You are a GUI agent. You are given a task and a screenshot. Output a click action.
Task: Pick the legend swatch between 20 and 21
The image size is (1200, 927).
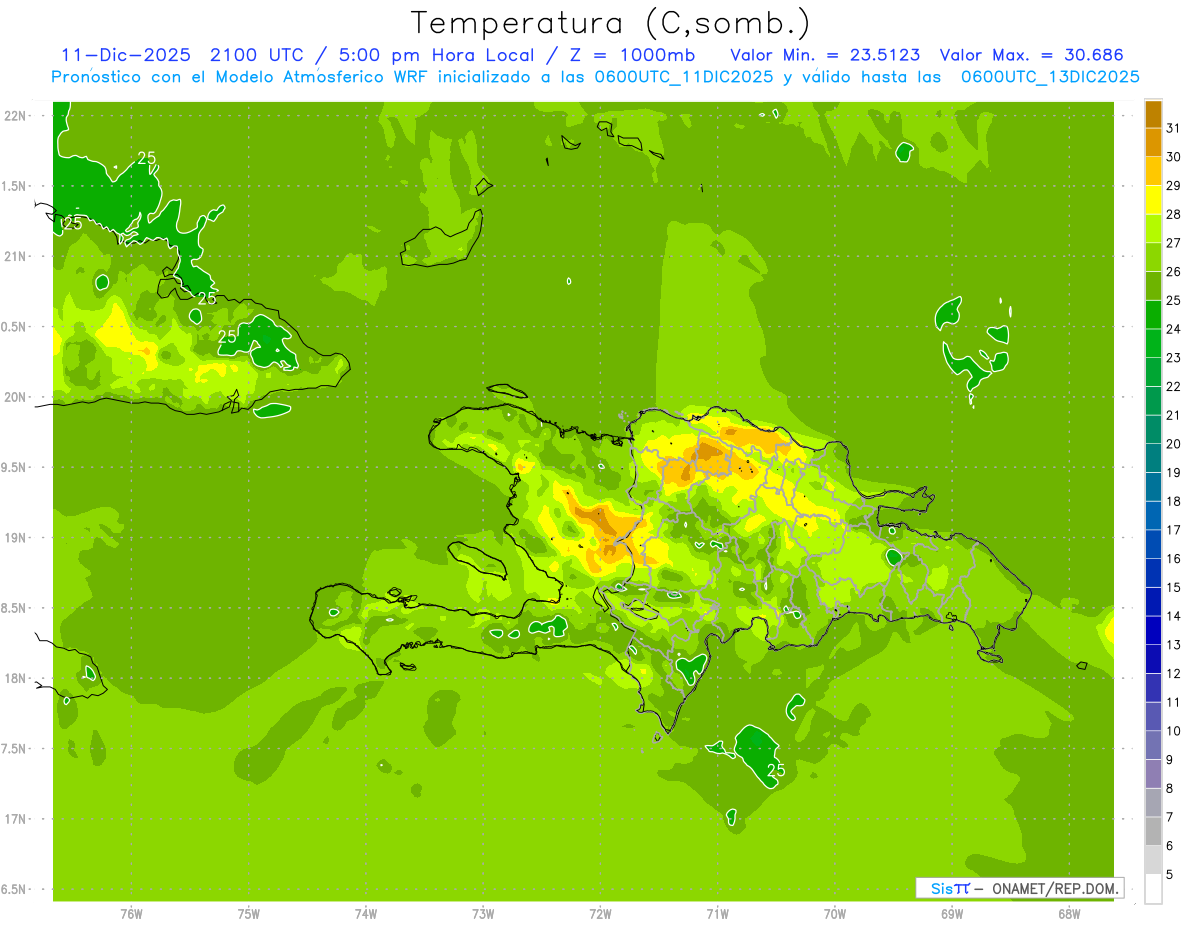1153,429
